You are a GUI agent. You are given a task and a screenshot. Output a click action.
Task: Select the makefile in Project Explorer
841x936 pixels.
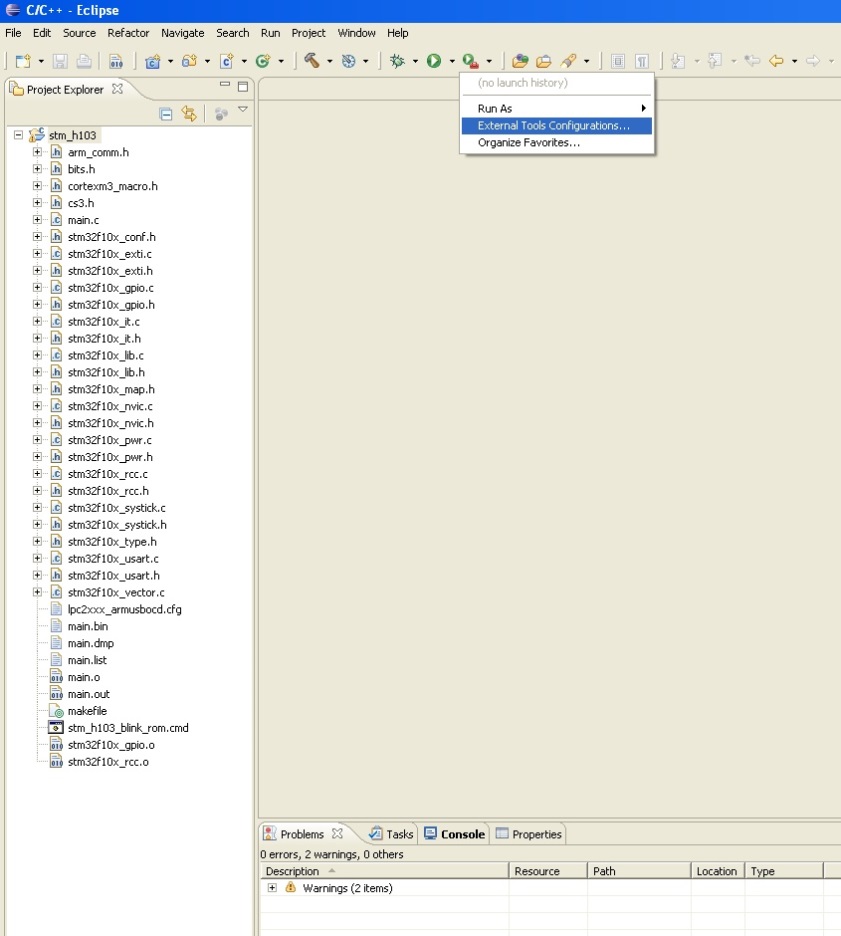[x=87, y=711]
